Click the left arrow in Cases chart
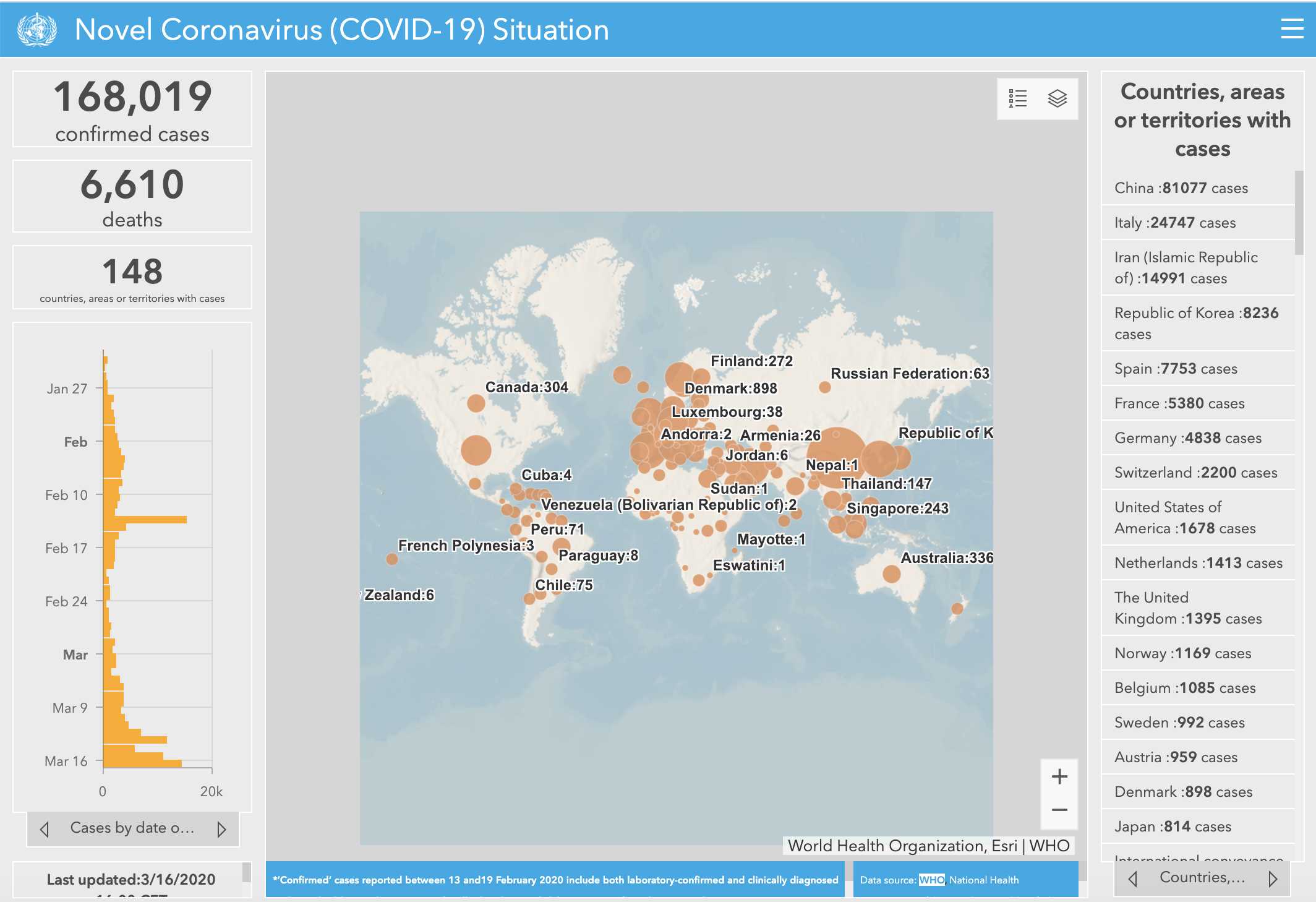Viewport: 1316px width, 902px height. pos(45,828)
